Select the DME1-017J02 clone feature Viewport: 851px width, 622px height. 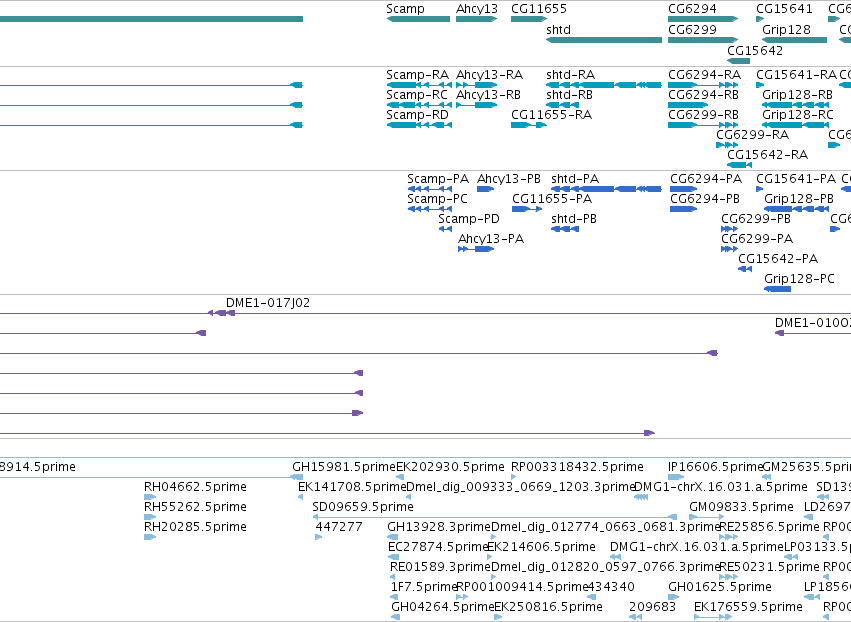(x=221, y=313)
